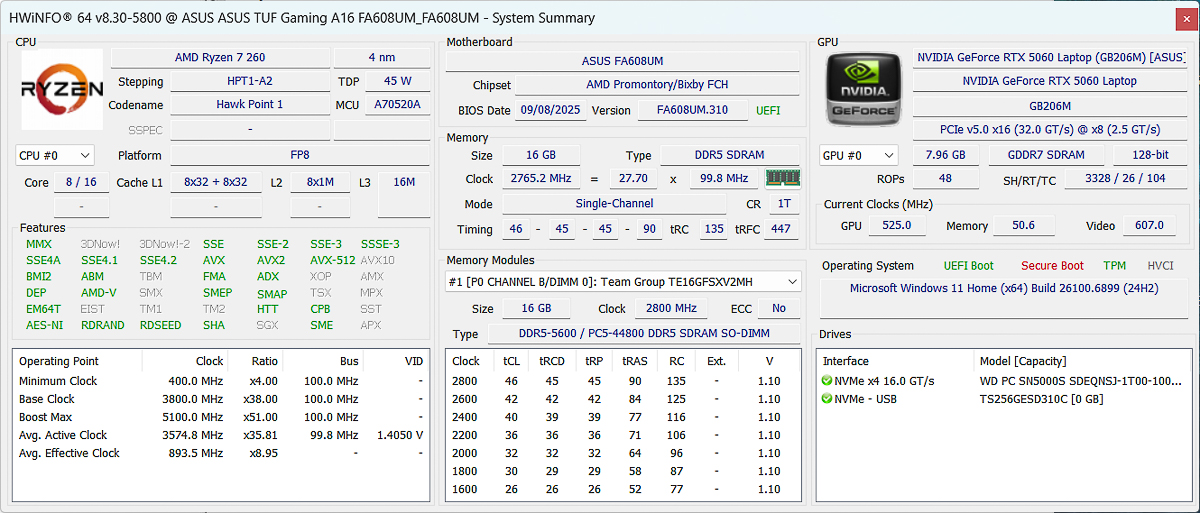
Task: Click the green memory module icon
Action: point(782,178)
